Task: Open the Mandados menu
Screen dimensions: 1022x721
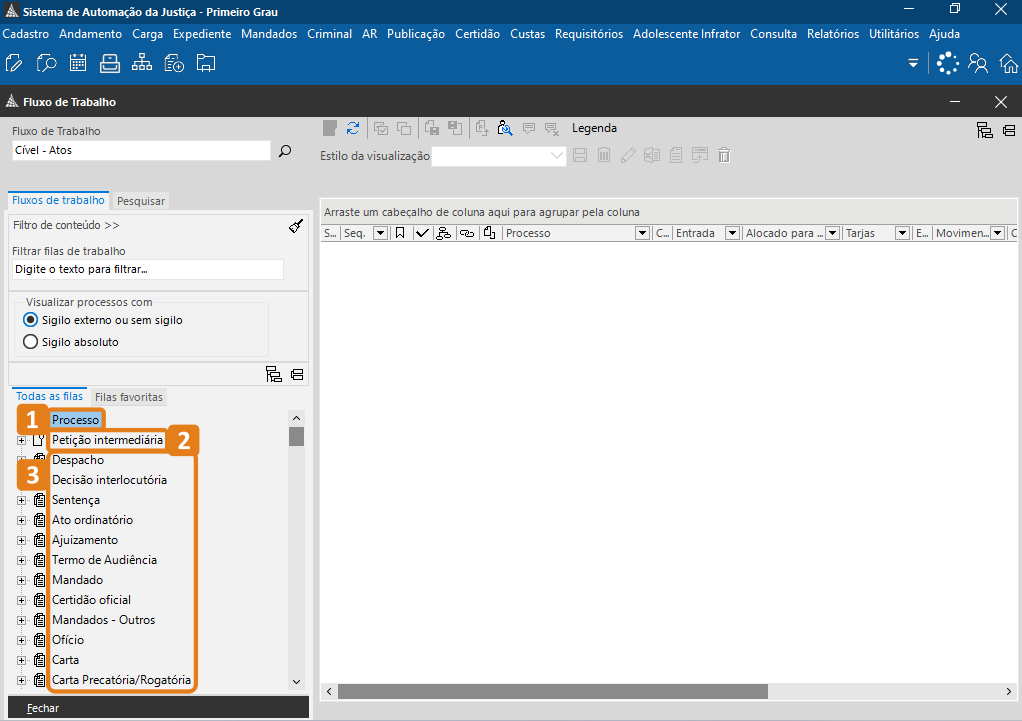Action: [x=269, y=33]
